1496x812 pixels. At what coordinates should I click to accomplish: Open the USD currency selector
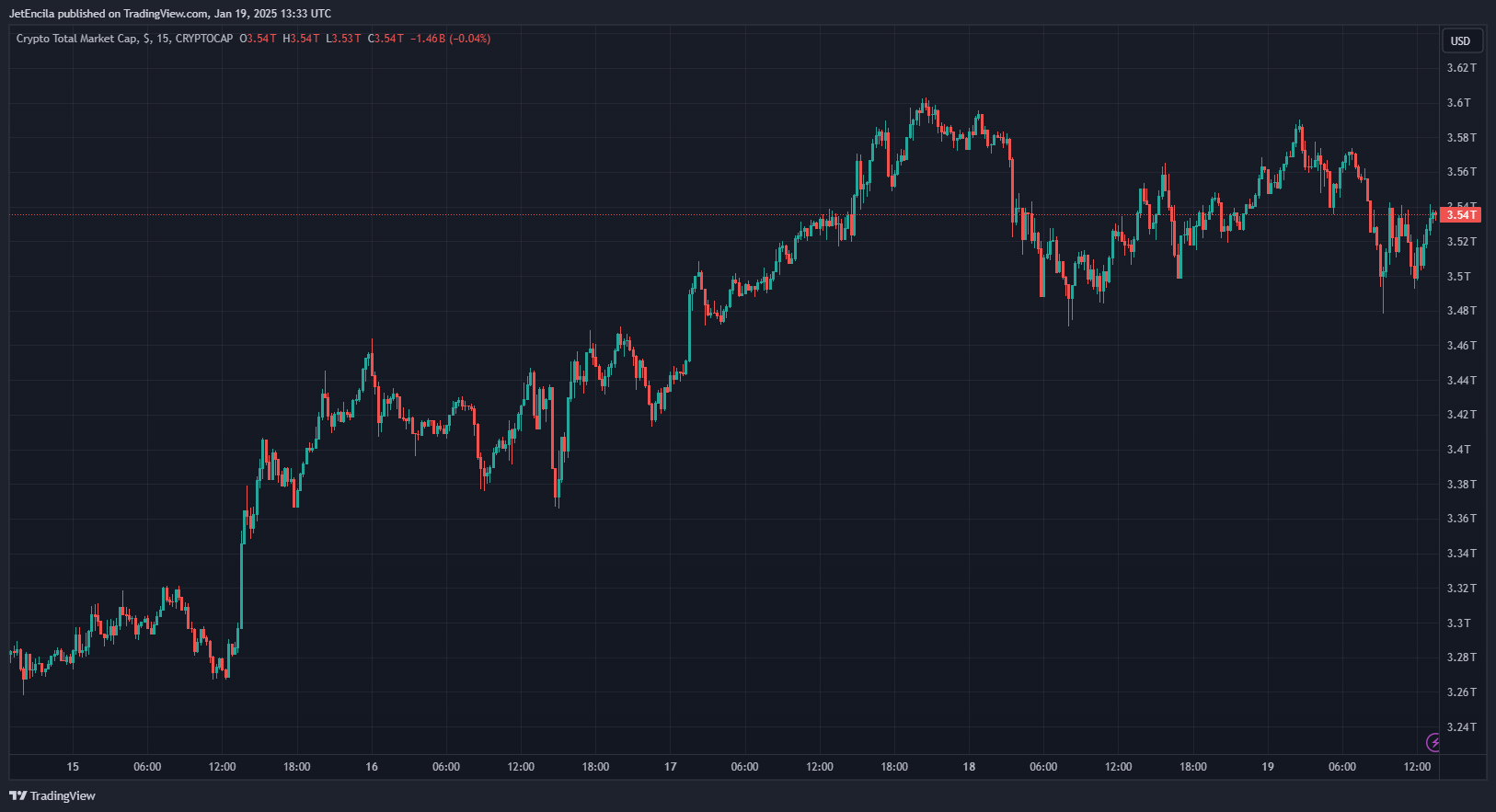tap(1460, 40)
